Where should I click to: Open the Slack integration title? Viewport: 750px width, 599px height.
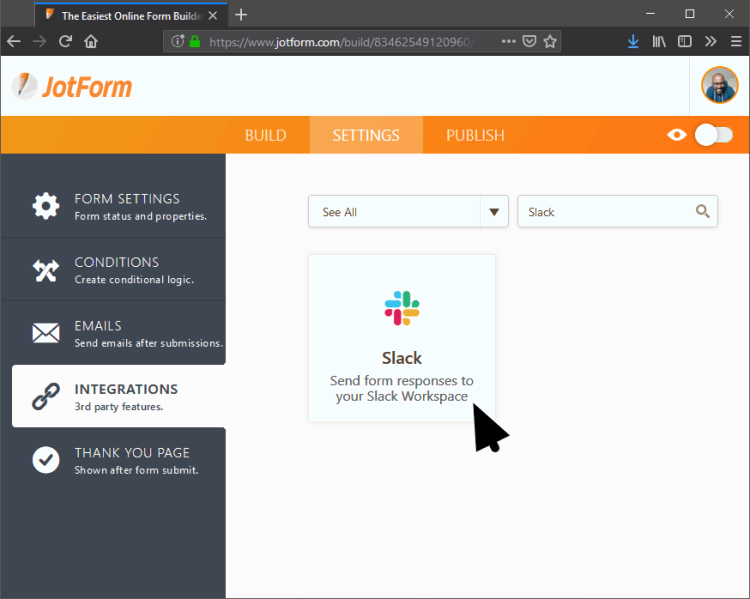click(402, 358)
